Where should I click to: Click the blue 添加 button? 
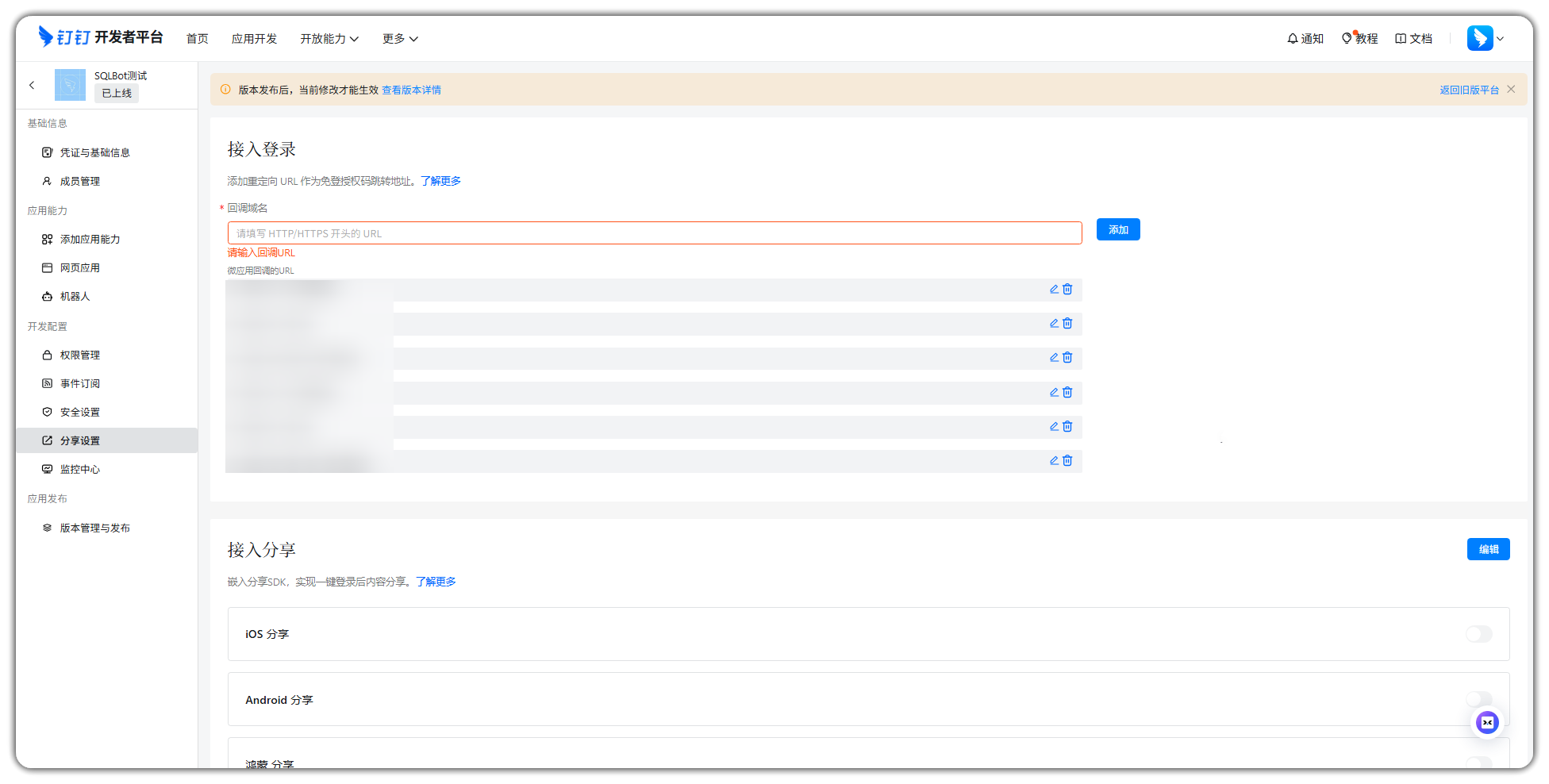pos(1117,230)
